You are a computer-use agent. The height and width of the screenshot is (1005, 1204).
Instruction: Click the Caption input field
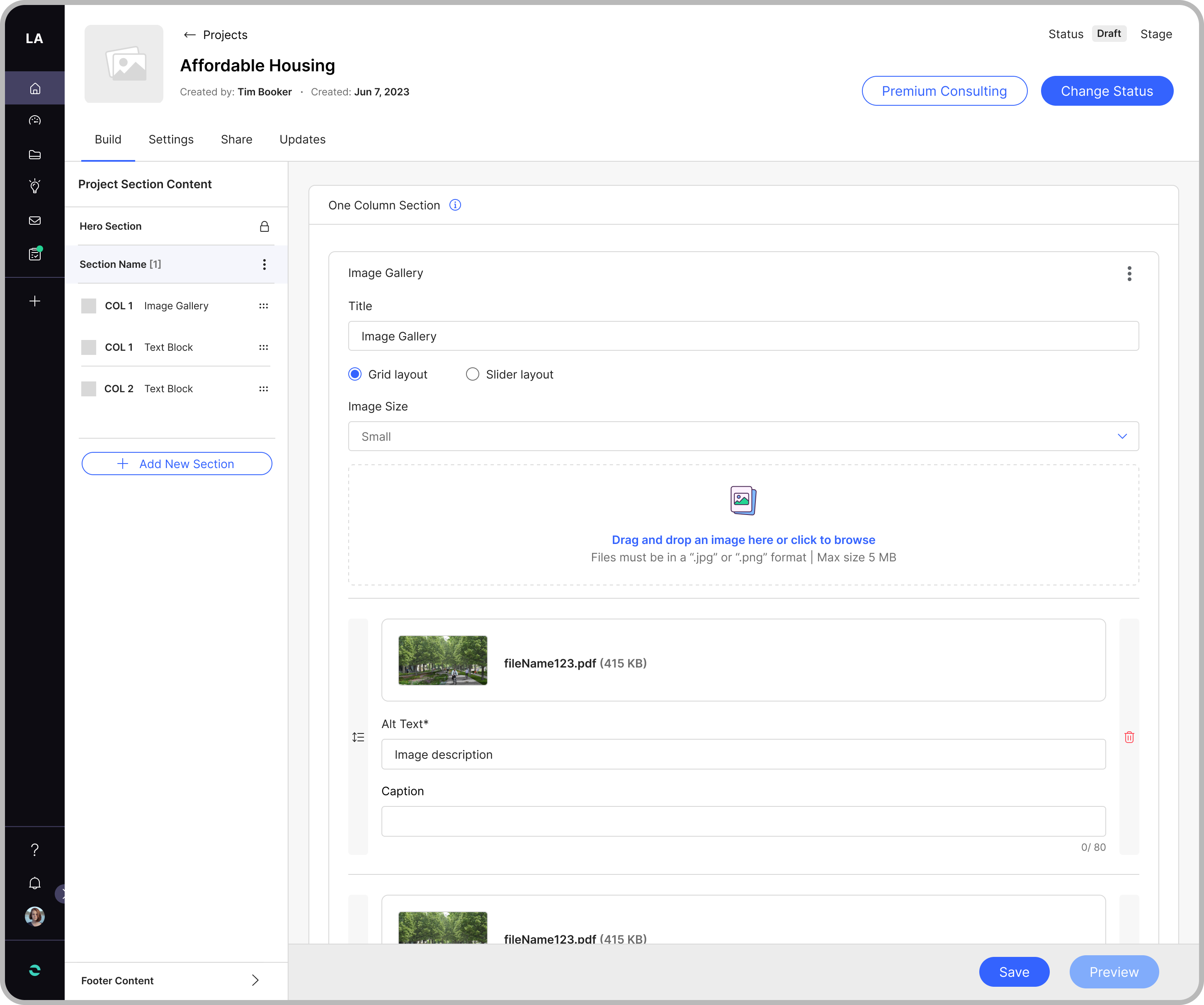coord(744,822)
